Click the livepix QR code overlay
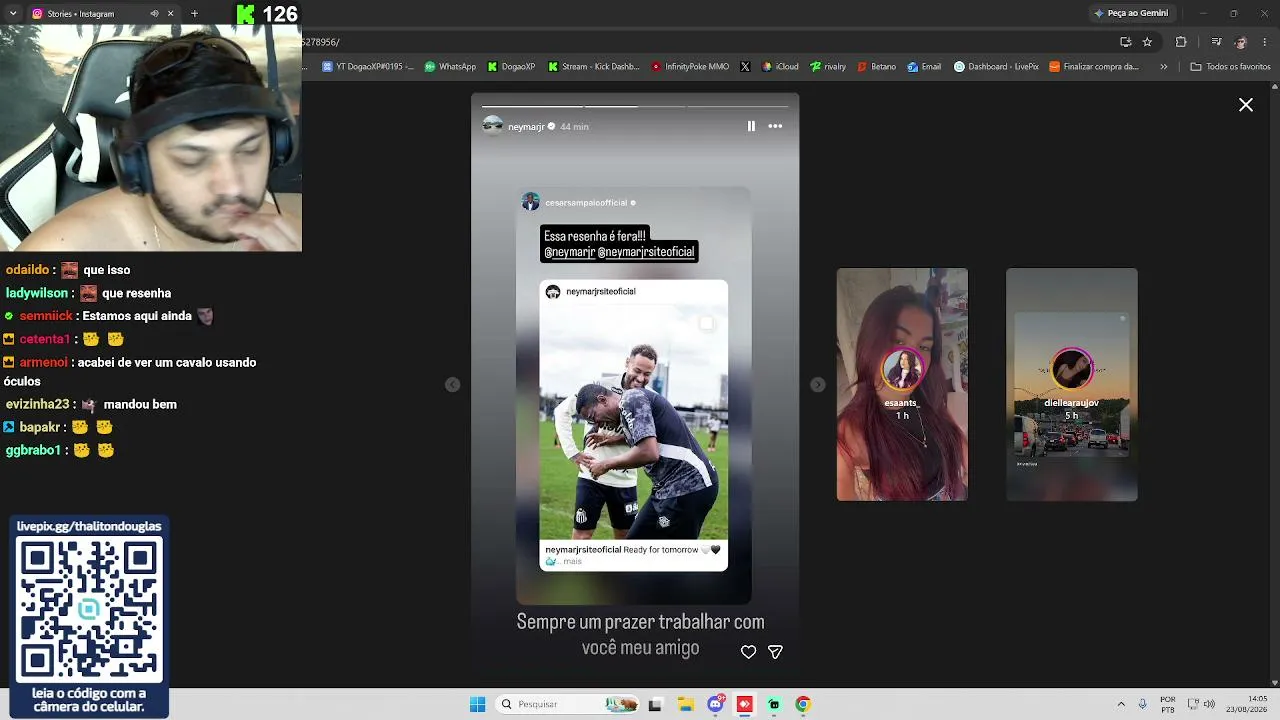Viewport: 1280px width, 720px height. click(x=89, y=610)
